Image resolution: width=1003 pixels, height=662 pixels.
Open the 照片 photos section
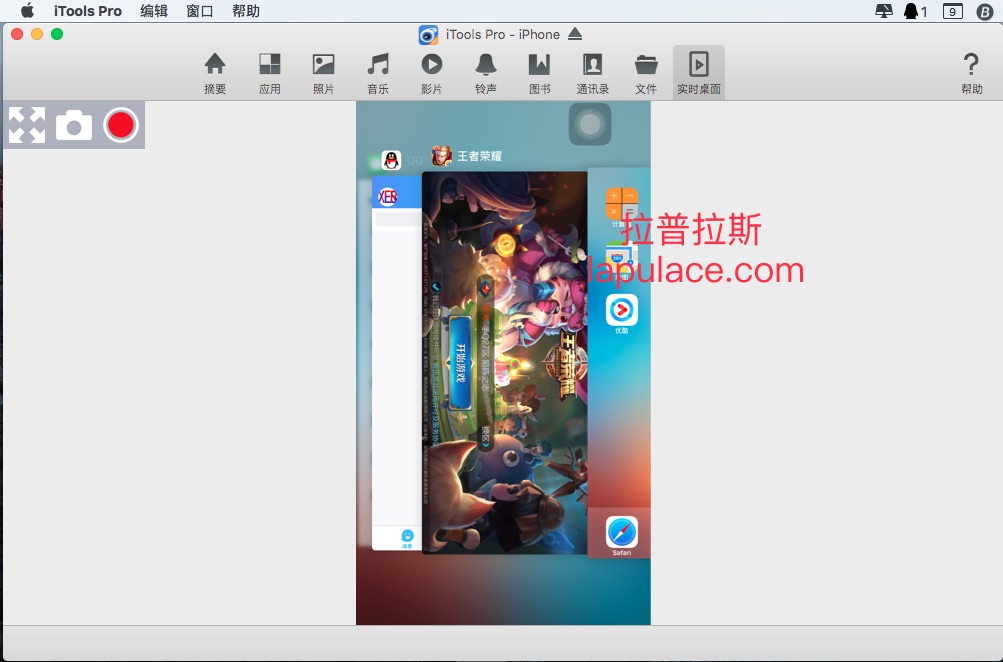click(x=323, y=74)
